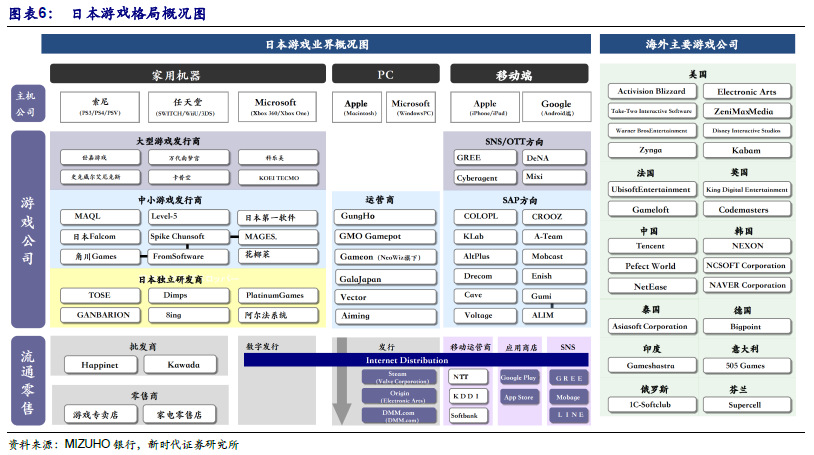This screenshot has width=814, height=455.
Task: Click the Cyberagent box
Action: point(485,178)
